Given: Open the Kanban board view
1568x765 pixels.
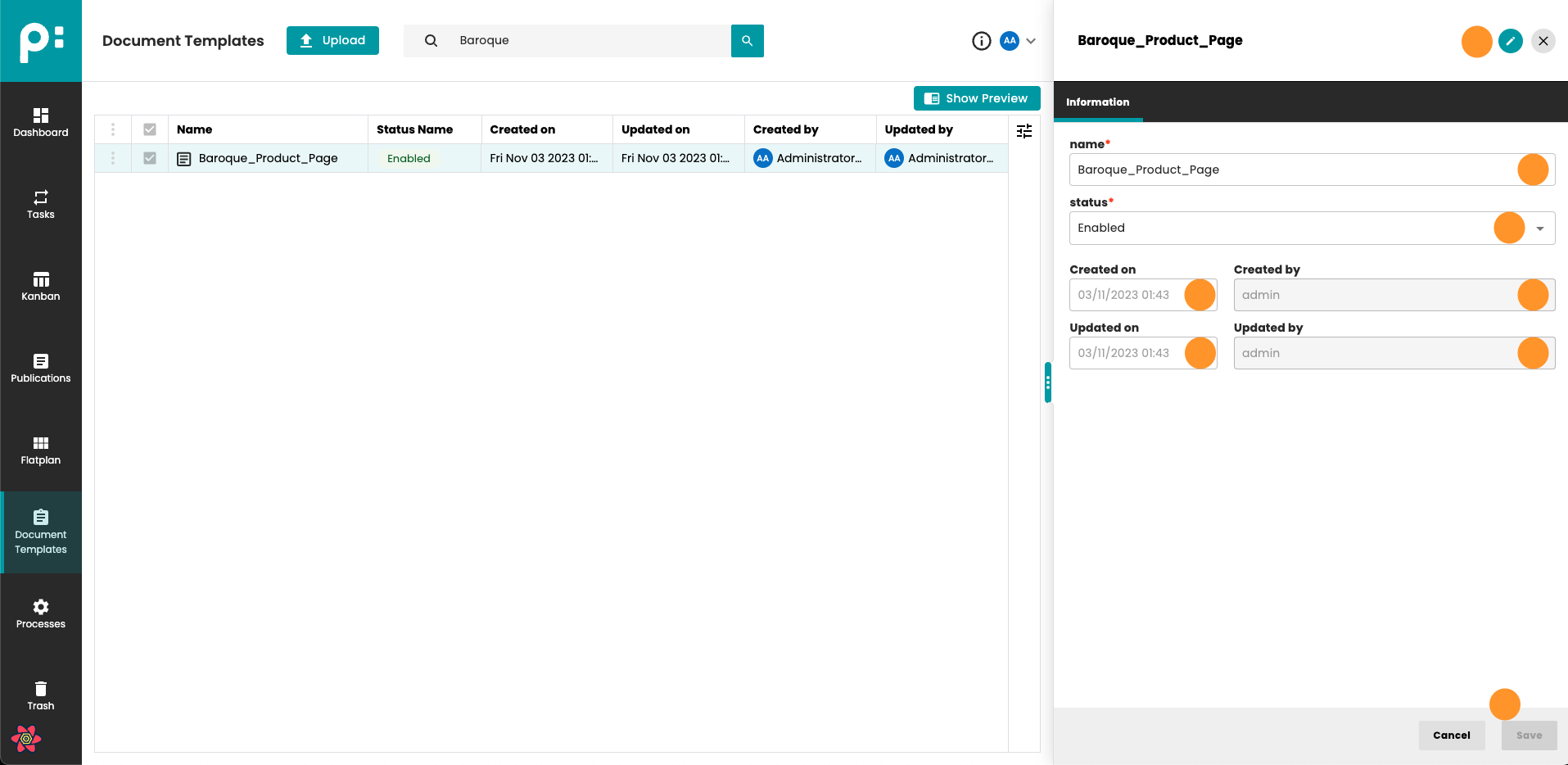Looking at the screenshot, I should tap(40, 286).
